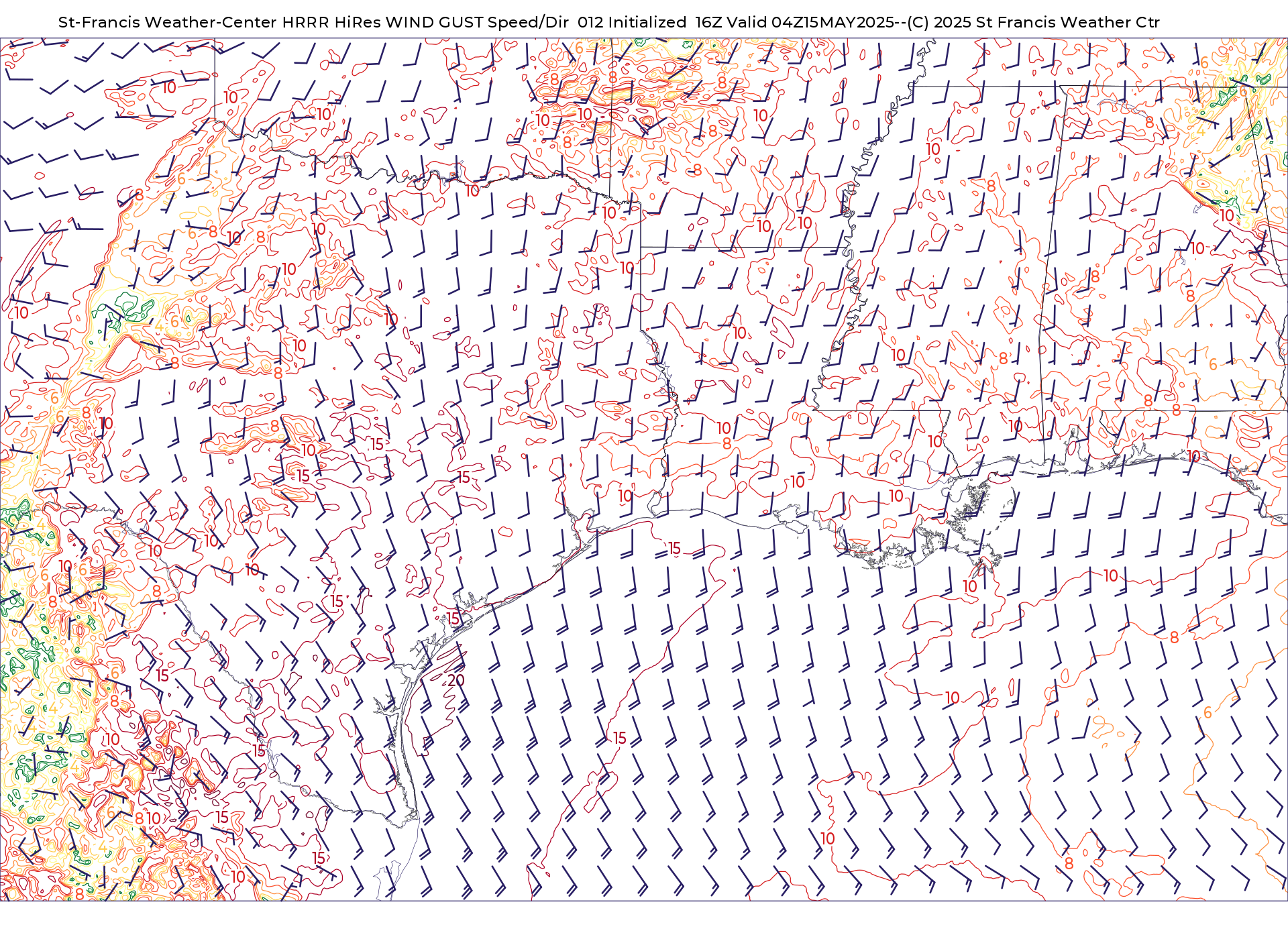
Task: Click the '(C) 2025 St Francis Weather Ctr' copyright text
Action: click(1033, 22)
